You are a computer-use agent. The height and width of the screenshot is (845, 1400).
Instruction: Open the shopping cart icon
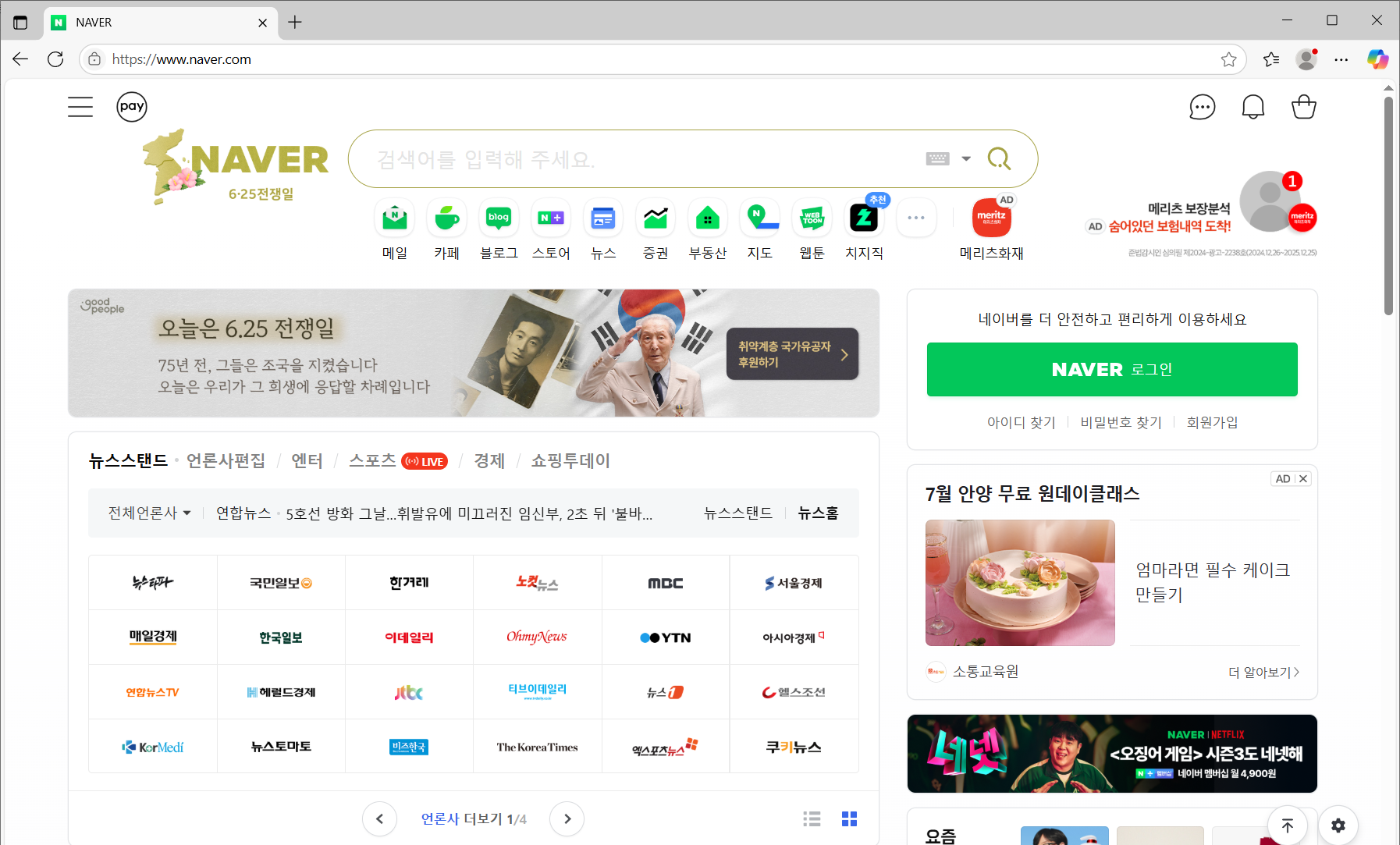point(1303,107)
